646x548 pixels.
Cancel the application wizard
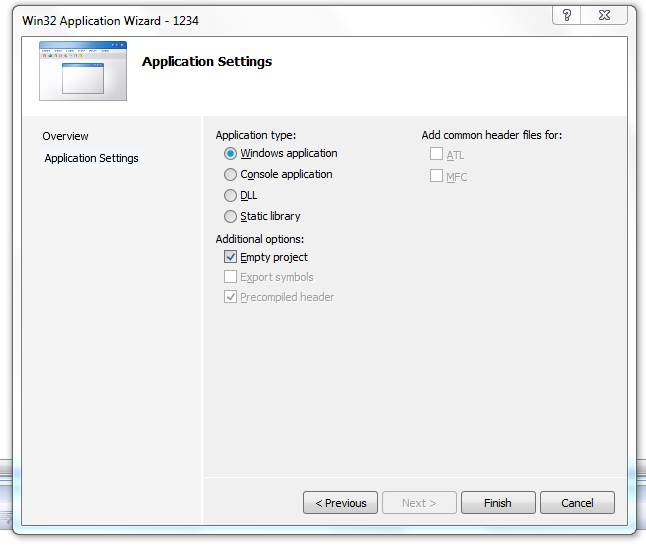point(577,503)
